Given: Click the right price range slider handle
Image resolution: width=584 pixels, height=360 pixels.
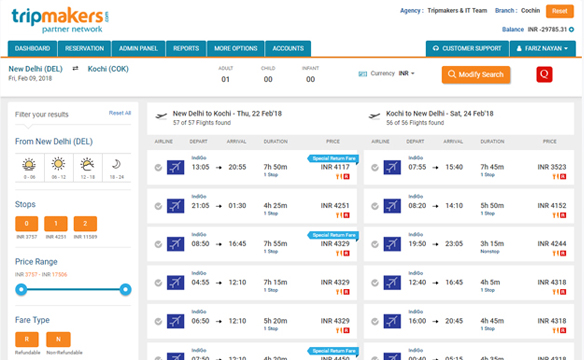Looking at the screenshot, I should [x=126, y=289].
